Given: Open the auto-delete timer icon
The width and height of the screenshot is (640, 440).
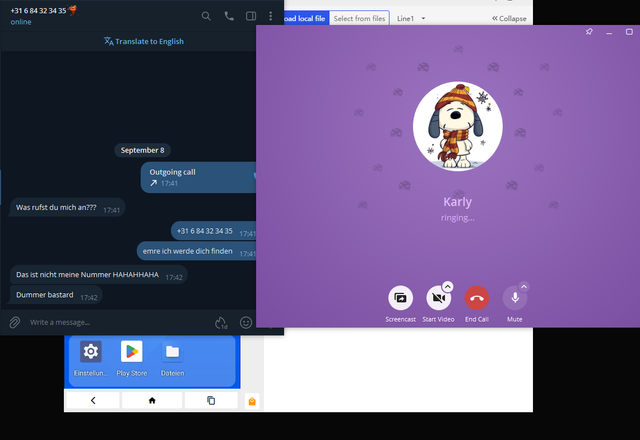Looking at the screenshot, I should [x=221, y=323].
